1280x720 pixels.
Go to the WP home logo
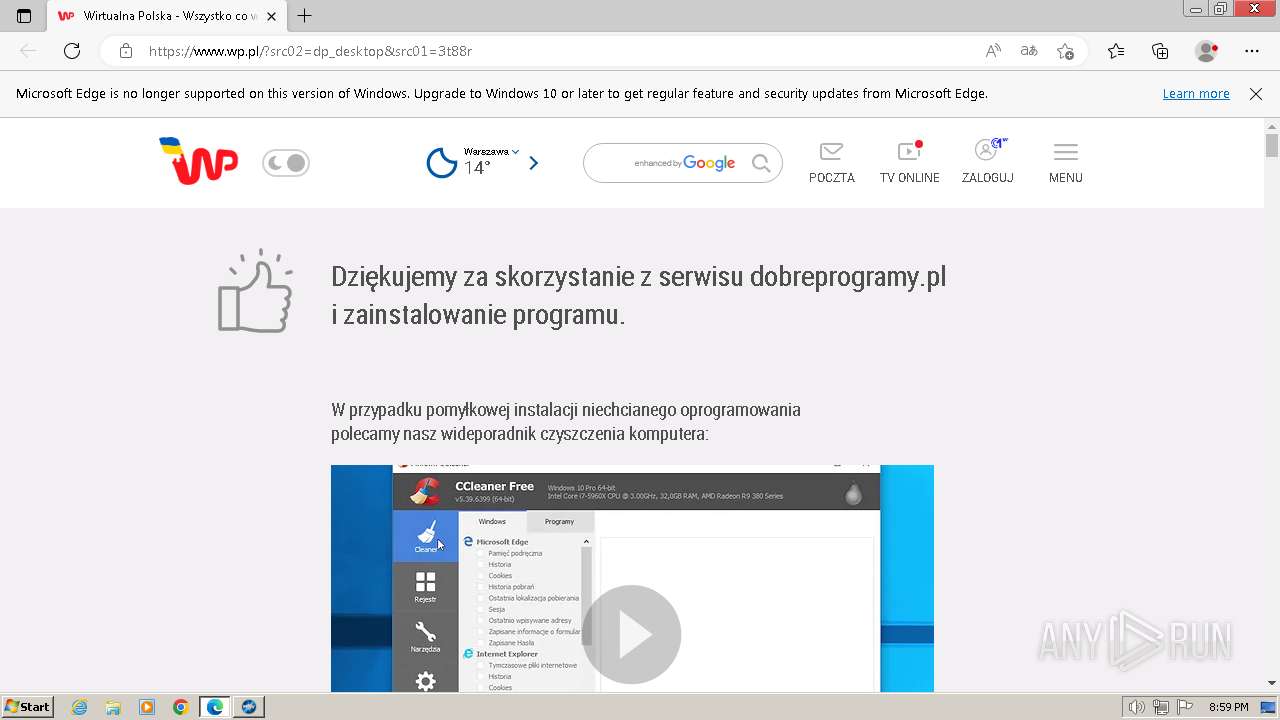coord(198,160)
